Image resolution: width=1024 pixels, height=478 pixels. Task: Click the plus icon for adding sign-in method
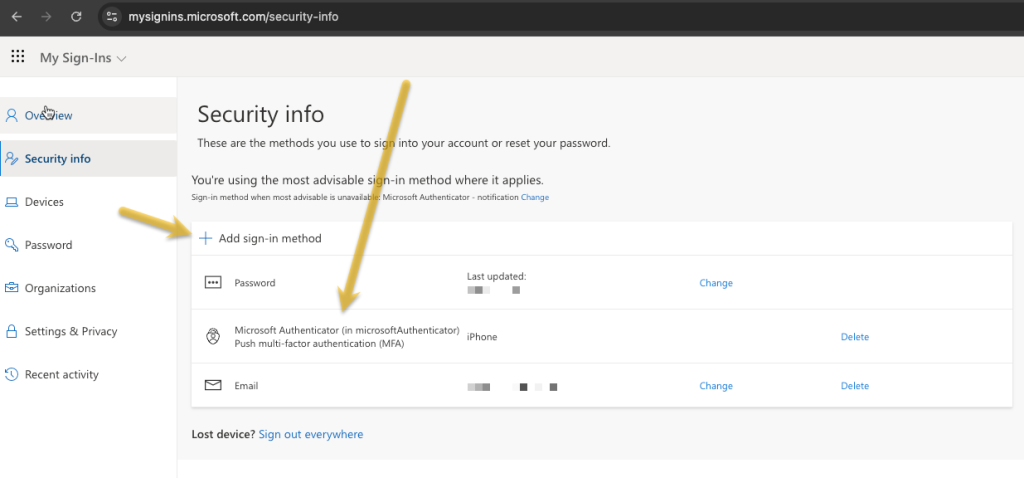[205, 238]
